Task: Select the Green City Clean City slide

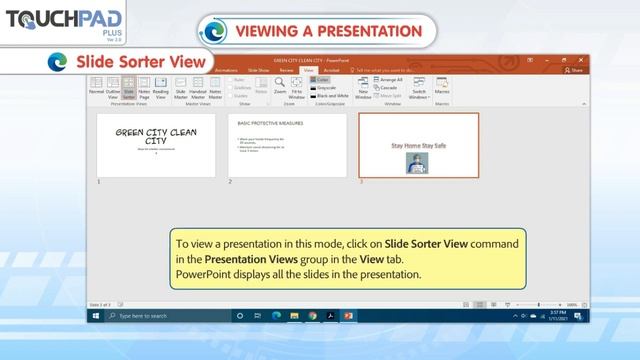Action: [x=156, y=145]
